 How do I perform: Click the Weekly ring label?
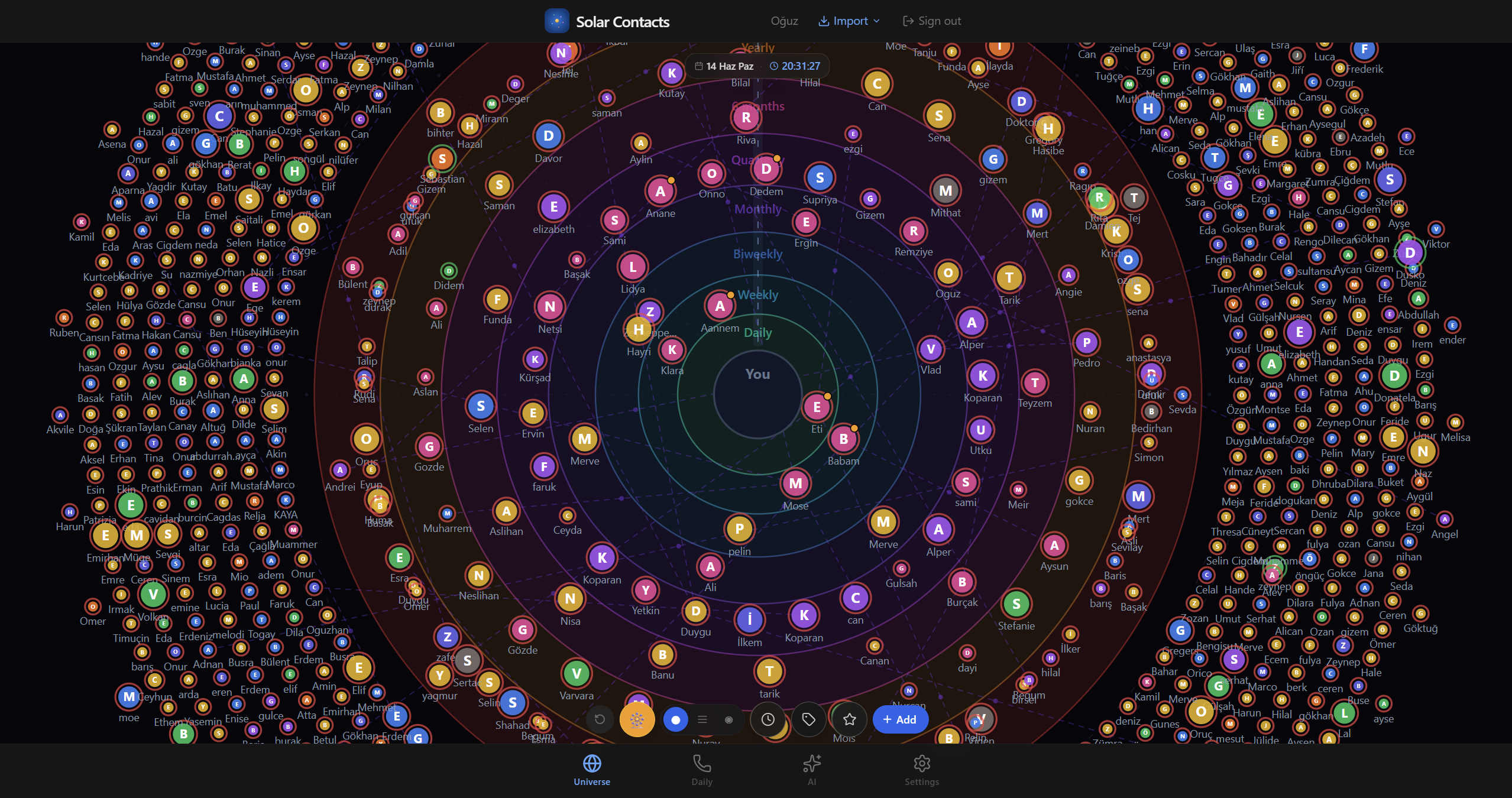point(758,295)
